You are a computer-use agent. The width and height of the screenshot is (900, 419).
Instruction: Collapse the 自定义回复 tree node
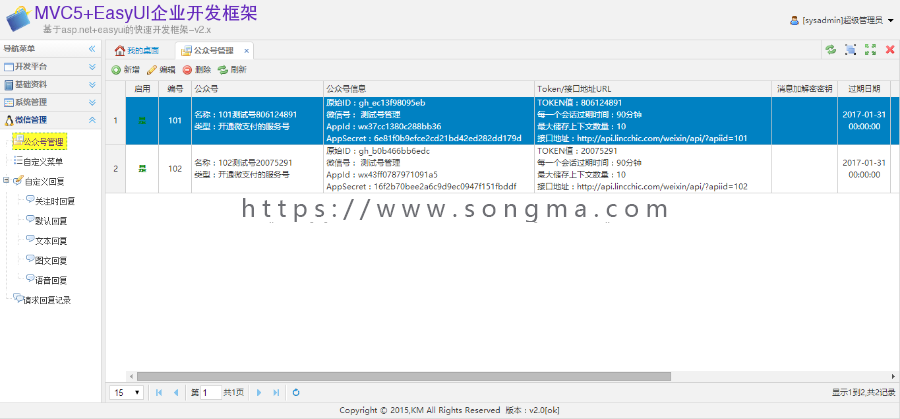[x=6, y=180]
